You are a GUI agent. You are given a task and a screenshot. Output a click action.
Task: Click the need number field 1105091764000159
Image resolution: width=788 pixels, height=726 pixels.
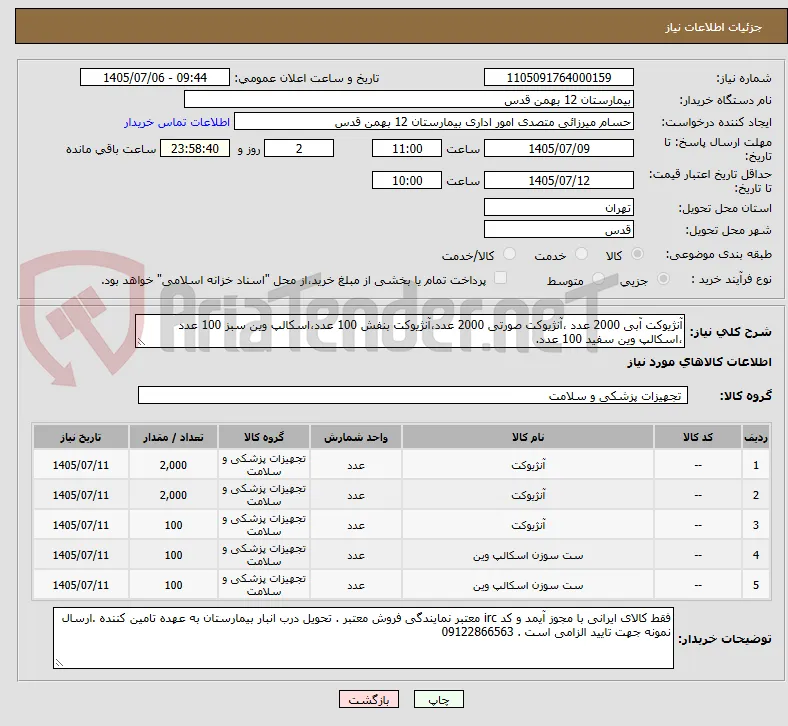559,77
